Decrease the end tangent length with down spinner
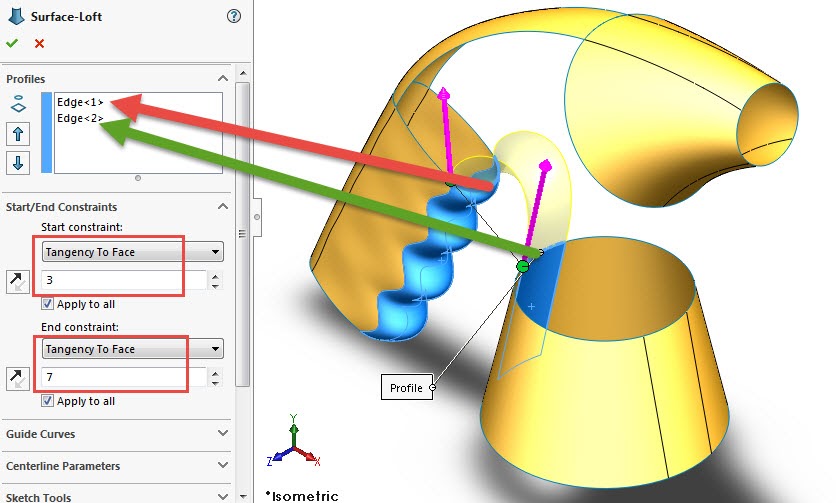The image size is (836, 503). click(x=215, y=382)
